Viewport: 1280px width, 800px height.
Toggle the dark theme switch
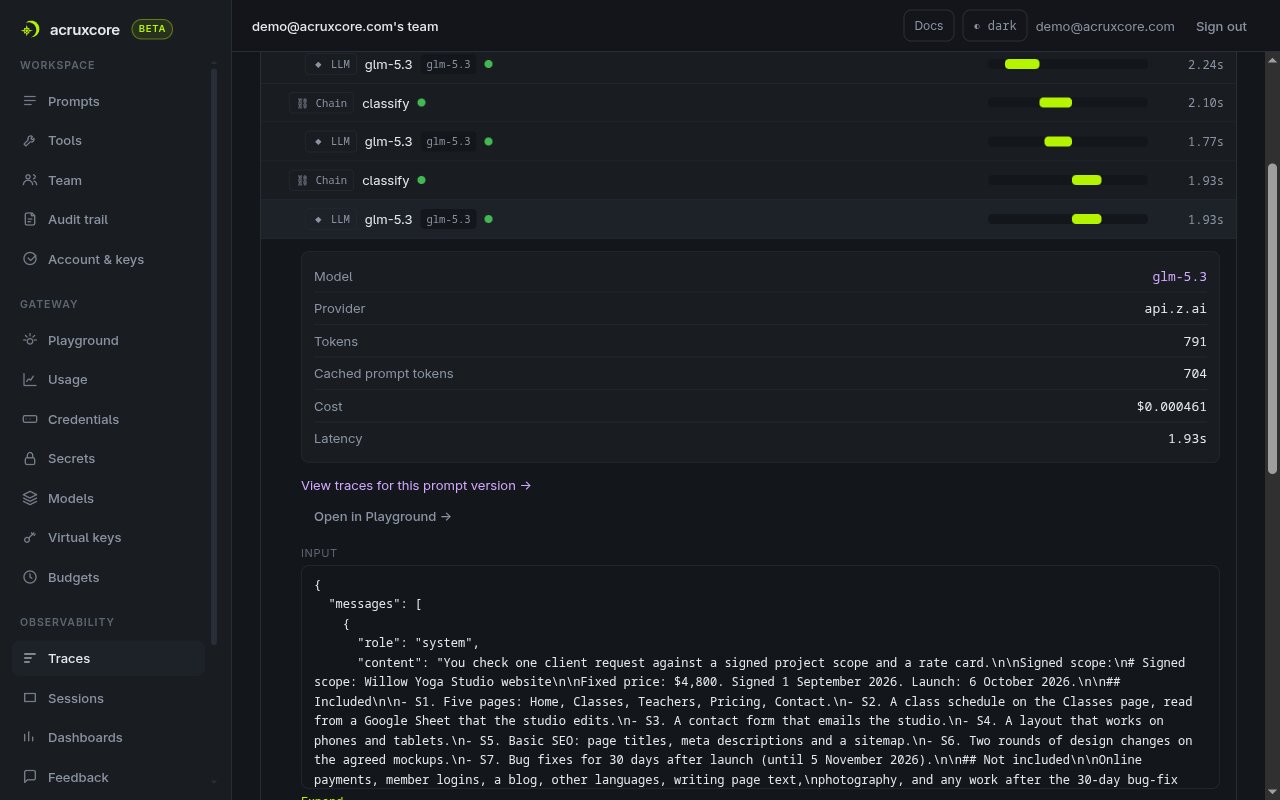pyautogui.click(x=995, y=26)
